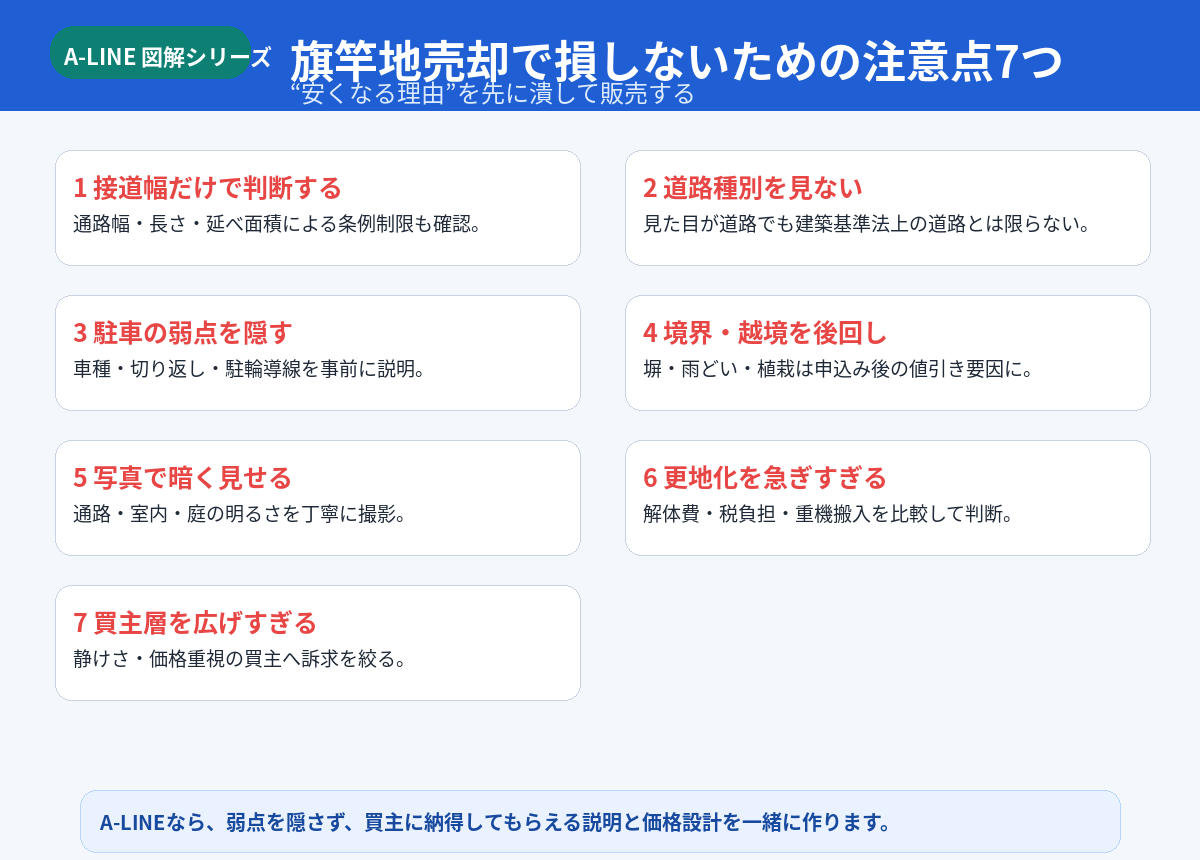Select heading 7 買主層を広げすぎる
Screen dimensions: 1200x860
[x=195, y=622]
